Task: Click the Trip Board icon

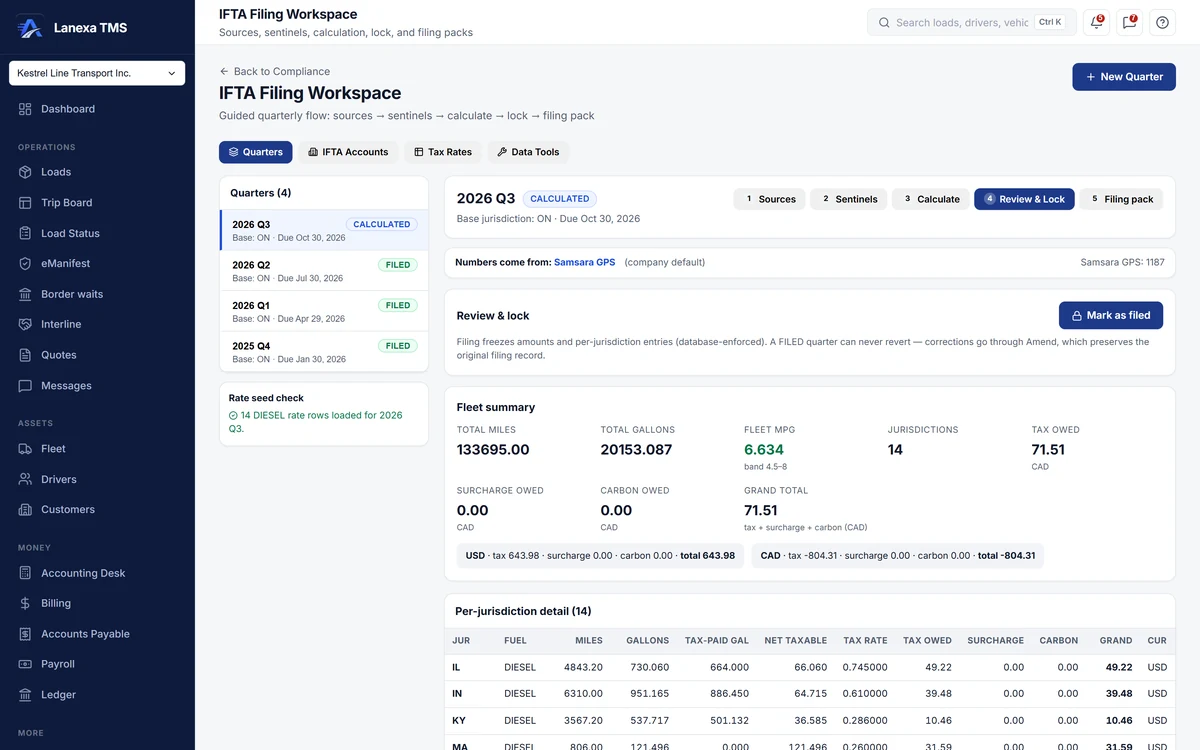Action: tap(25, 203)
